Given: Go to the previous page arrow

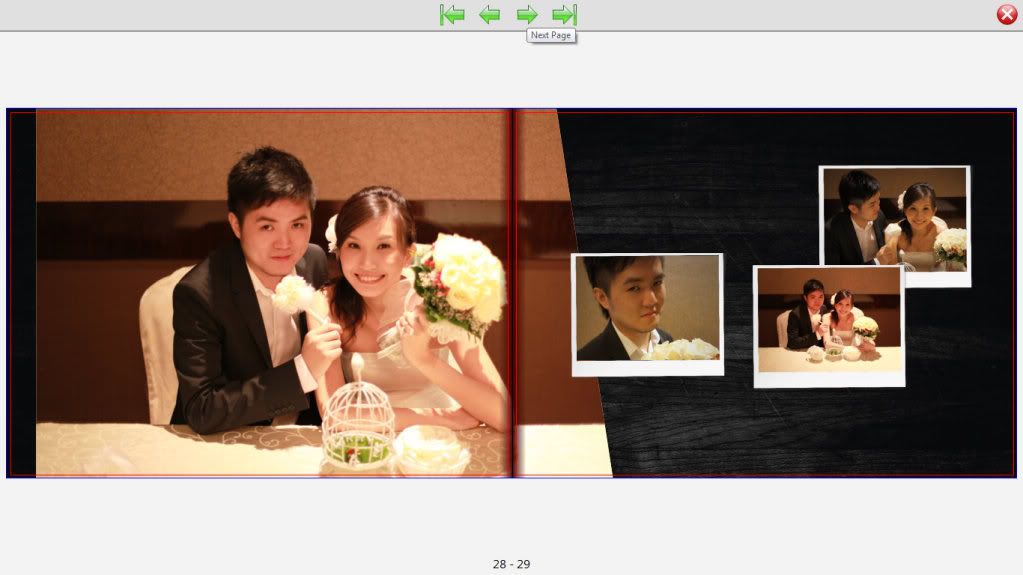Looking at the screenshot, I should click(x=489, y=14).
